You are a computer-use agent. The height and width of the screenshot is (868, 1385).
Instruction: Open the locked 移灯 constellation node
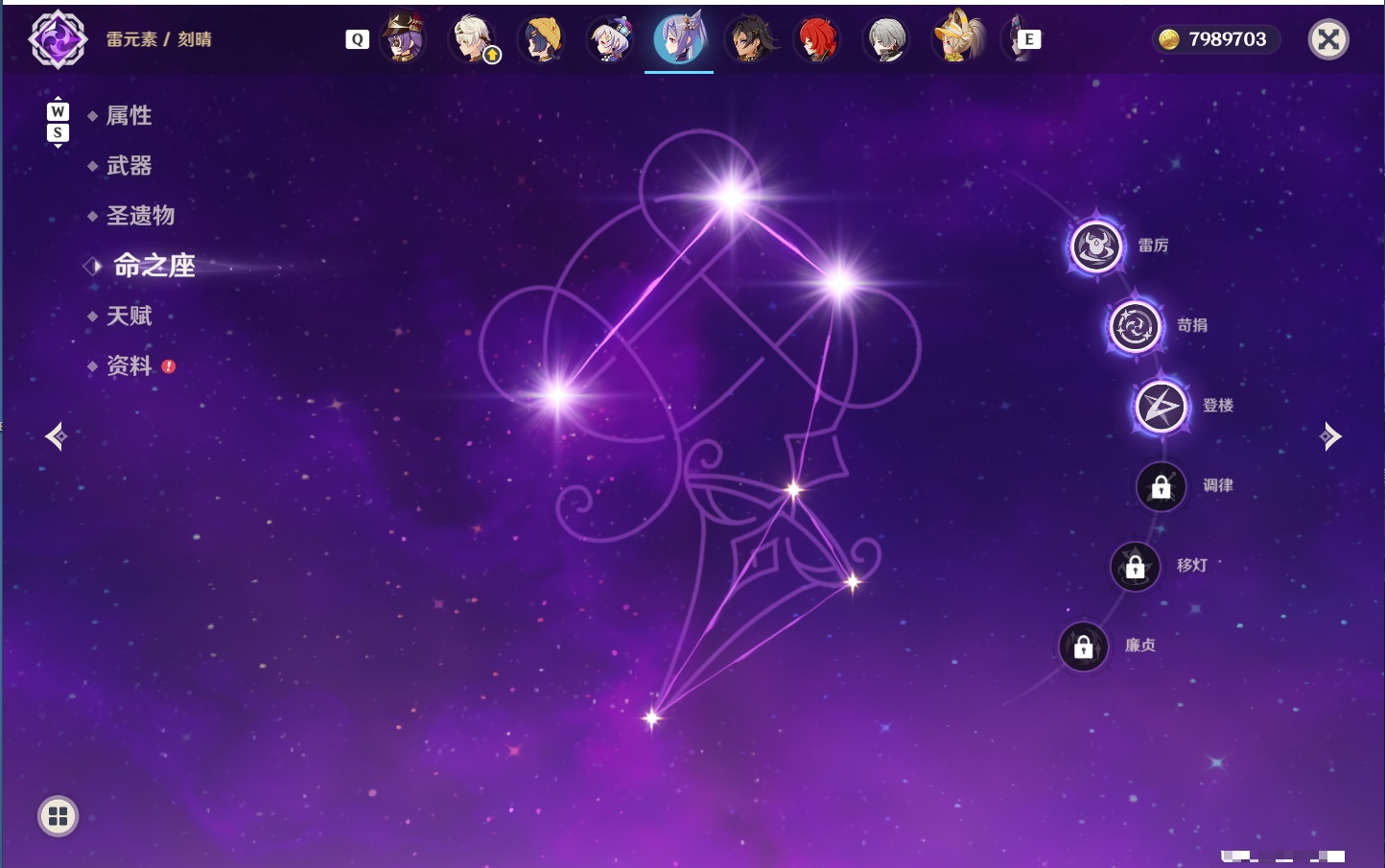1135,567
